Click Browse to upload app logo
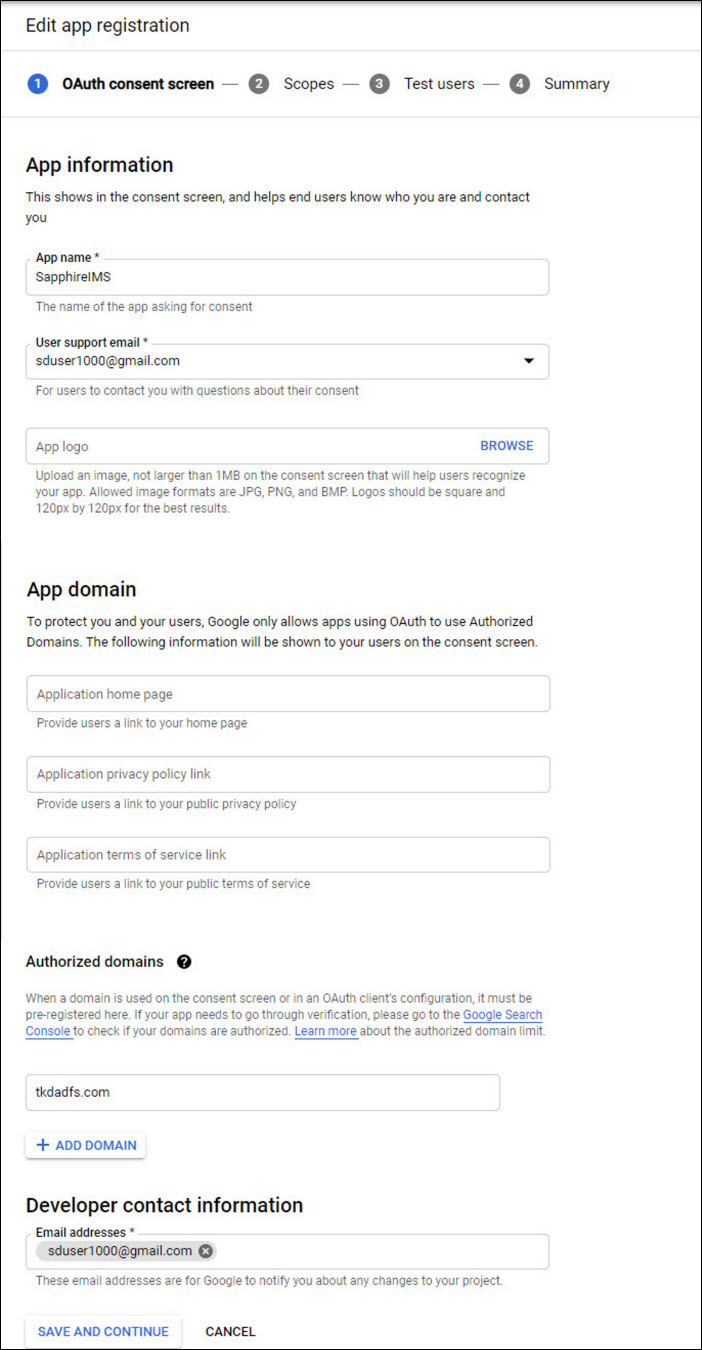Screen dimensions: 702x1350 point(506,446)
